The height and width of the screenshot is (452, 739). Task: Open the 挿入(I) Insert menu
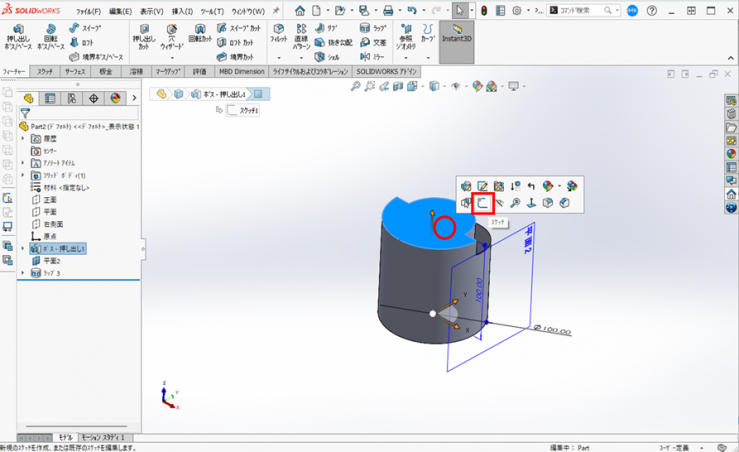point(181,11)
